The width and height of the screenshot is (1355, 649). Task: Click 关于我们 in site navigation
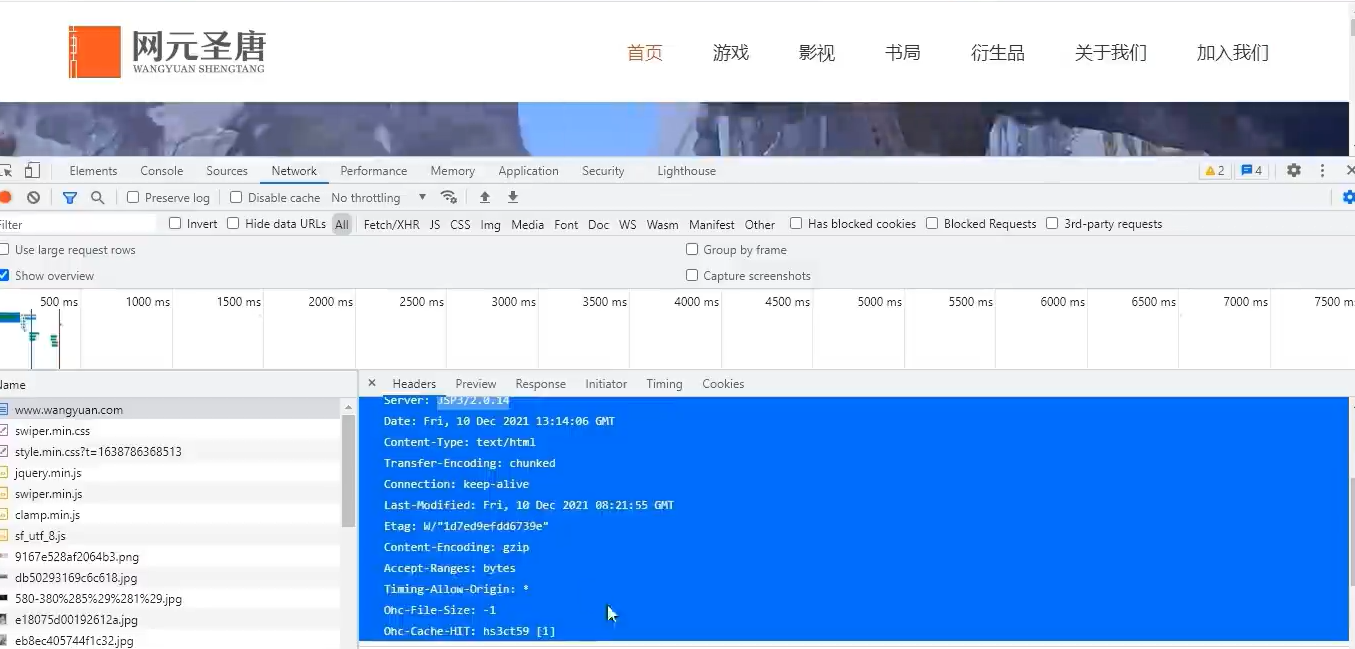pos(1110,53)
